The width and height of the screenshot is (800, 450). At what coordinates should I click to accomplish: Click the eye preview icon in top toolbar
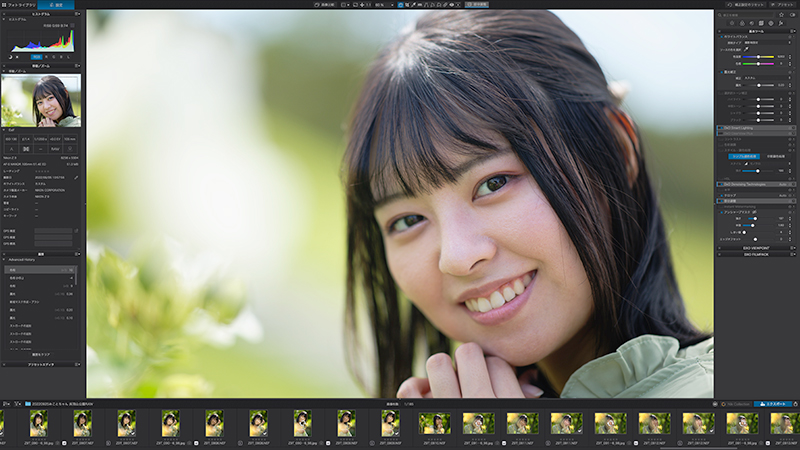(x=452, y=5)
